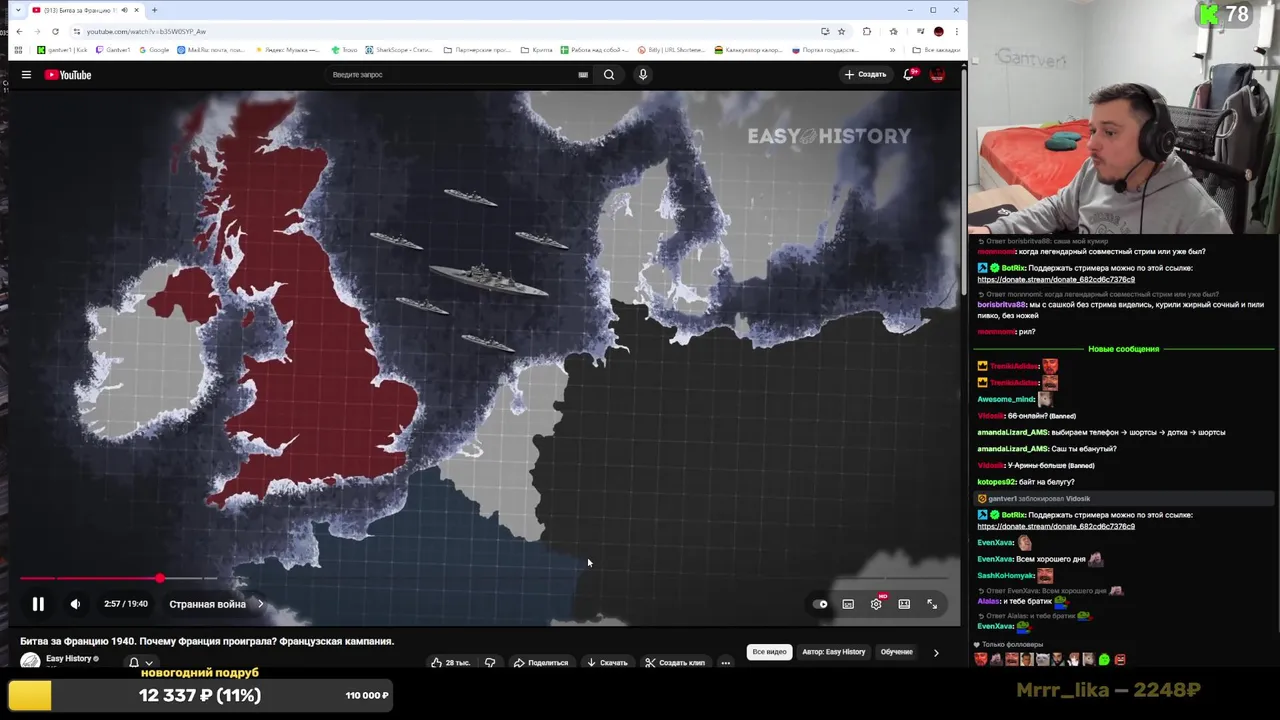
Task: Click the browser address bar URL
Action: click(146, 31)
